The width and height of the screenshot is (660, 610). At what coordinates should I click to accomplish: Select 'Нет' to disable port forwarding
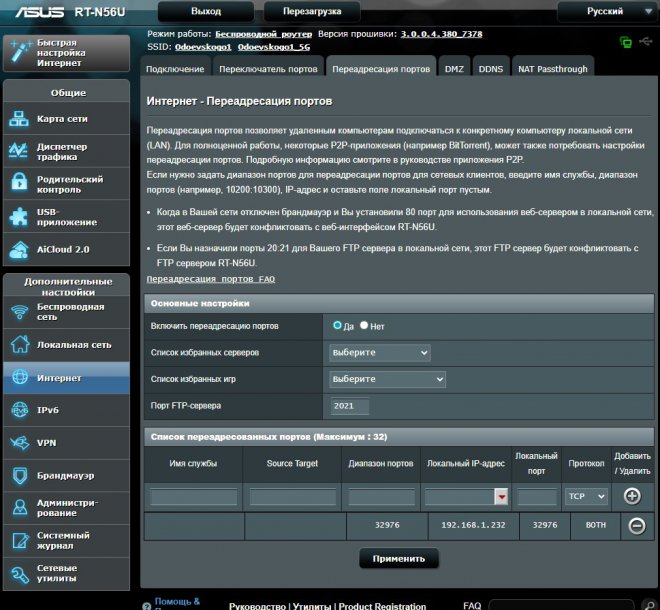point(364,326)
